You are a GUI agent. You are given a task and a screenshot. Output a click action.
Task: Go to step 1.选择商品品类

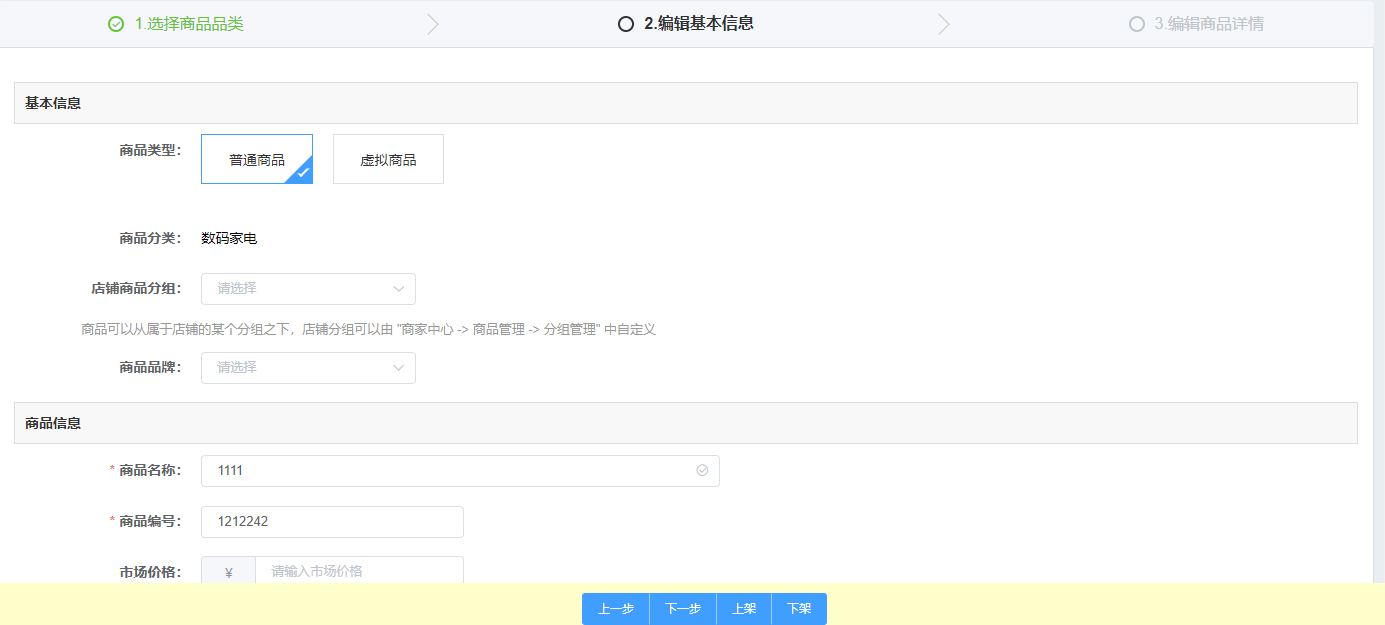(x=189, y=24)
